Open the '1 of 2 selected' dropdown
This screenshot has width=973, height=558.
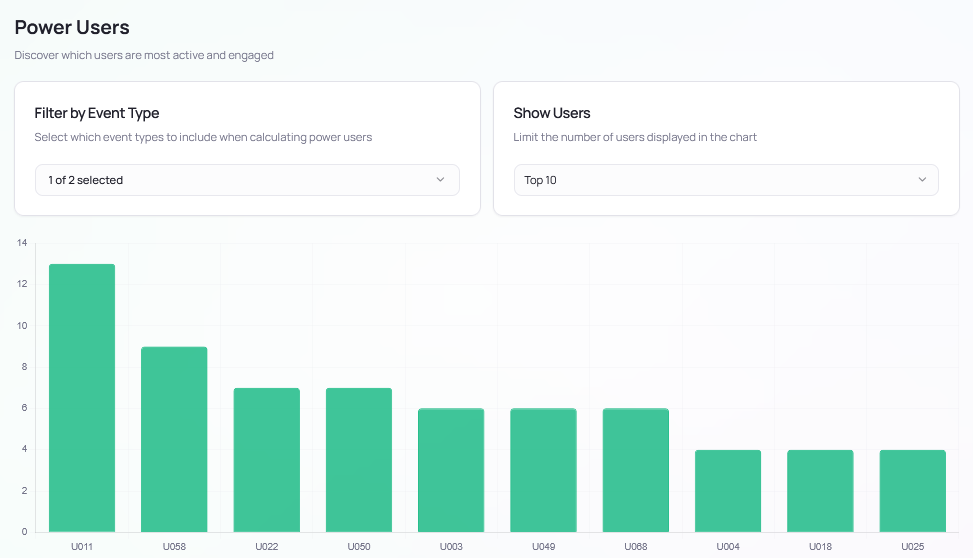246,180
